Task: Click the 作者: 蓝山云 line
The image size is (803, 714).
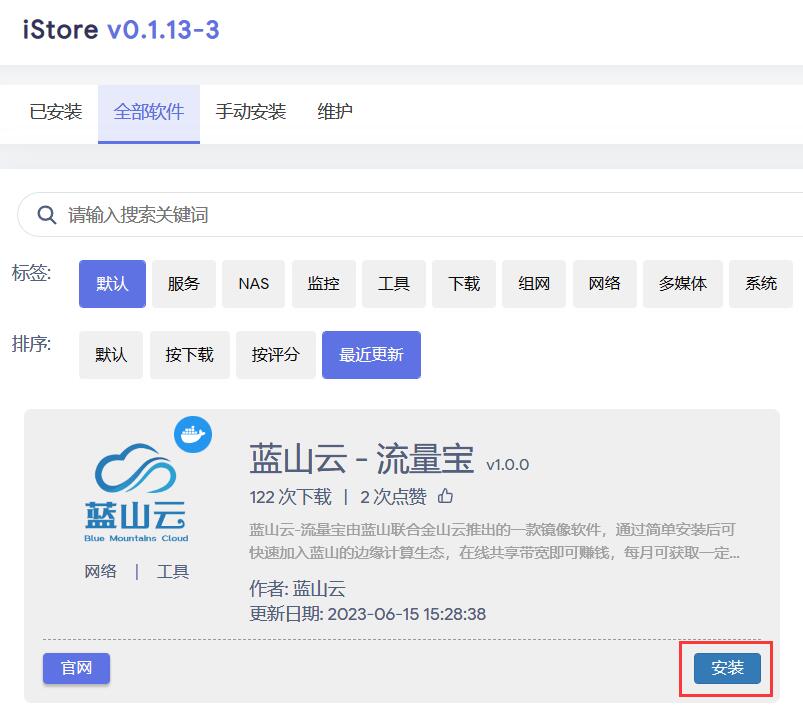Action: (x=298, y=589)
